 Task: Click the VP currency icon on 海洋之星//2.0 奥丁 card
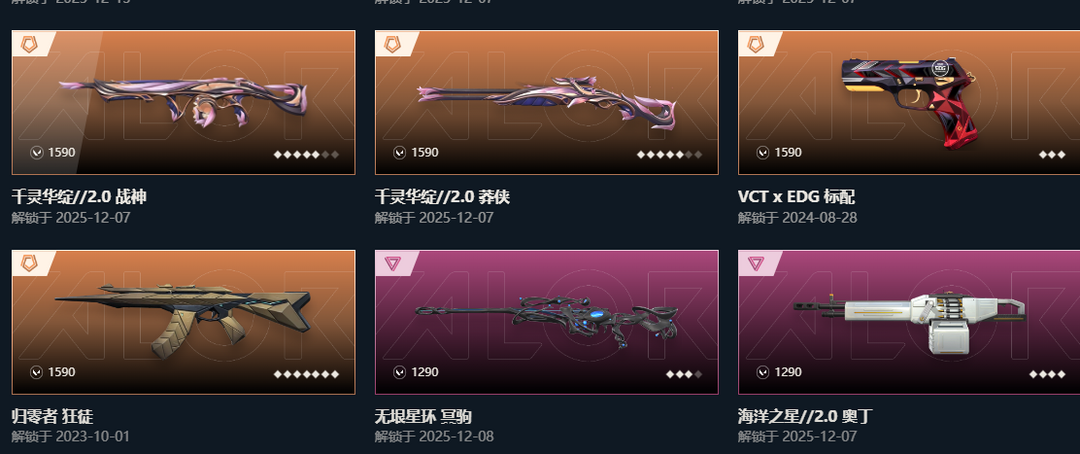click(762, 372)
